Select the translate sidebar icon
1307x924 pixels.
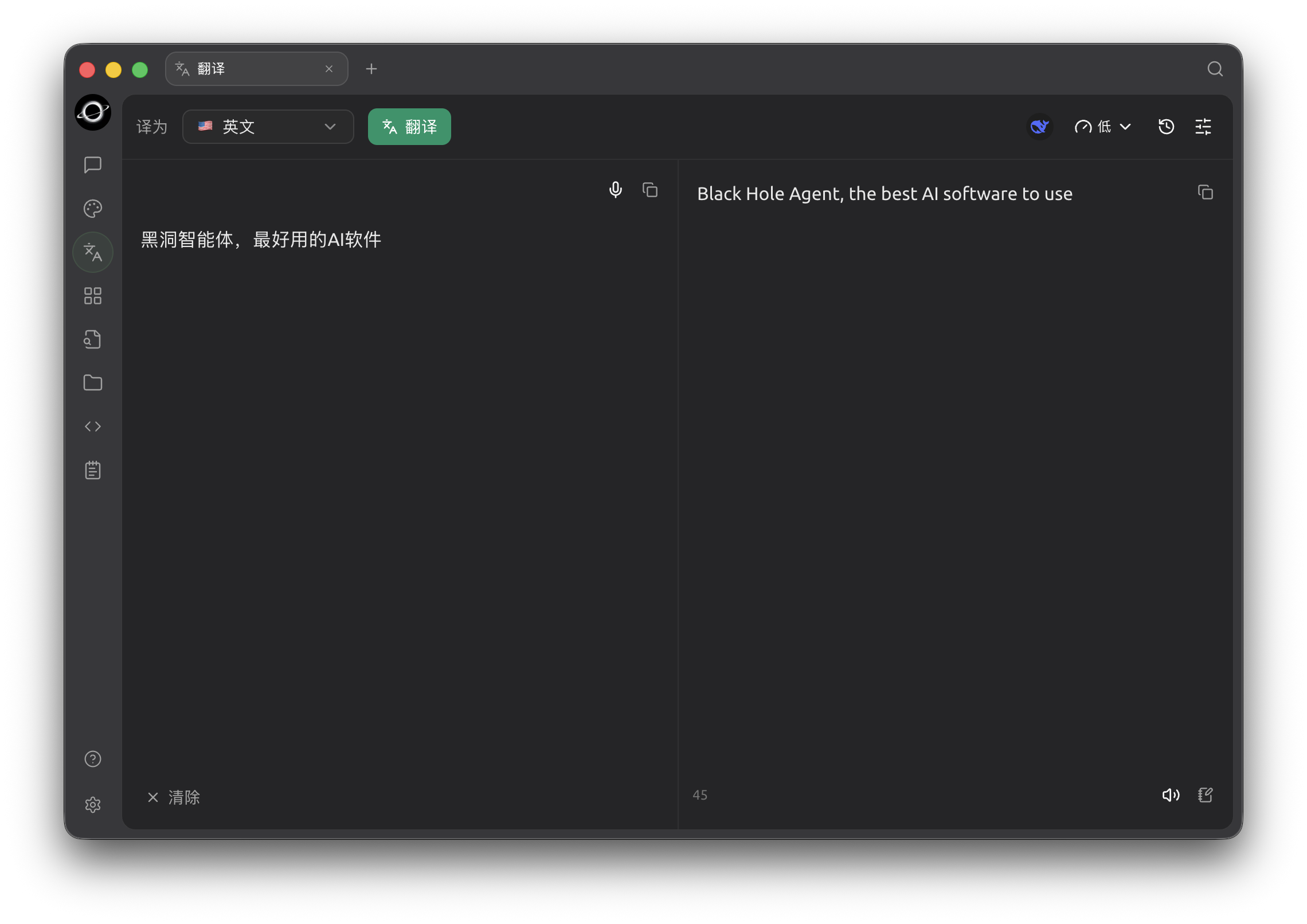tap(92, 252)
